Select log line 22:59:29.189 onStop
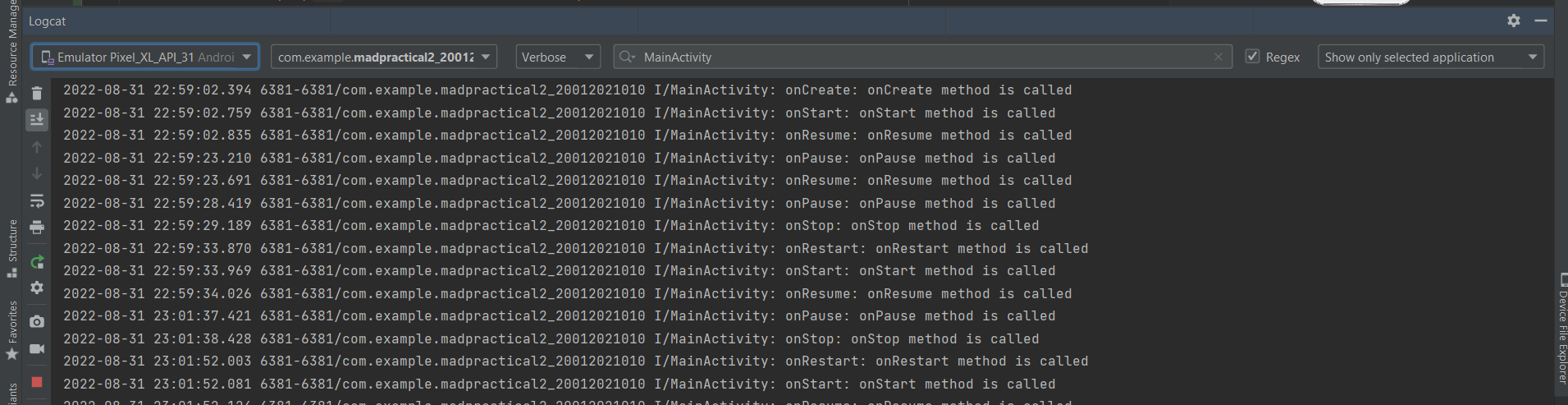This screenshot has width=1568, height=405. [x=551, y=226]
